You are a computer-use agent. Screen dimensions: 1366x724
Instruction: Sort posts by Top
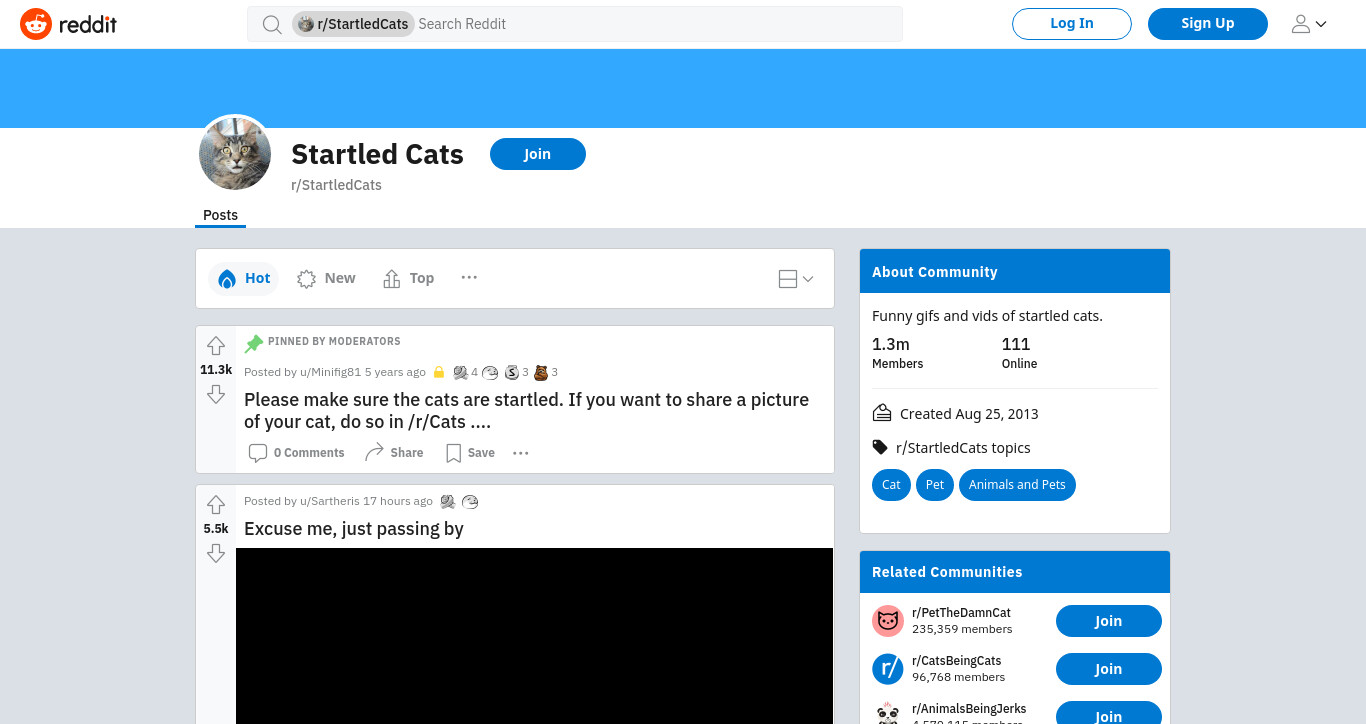click(409, 279)
